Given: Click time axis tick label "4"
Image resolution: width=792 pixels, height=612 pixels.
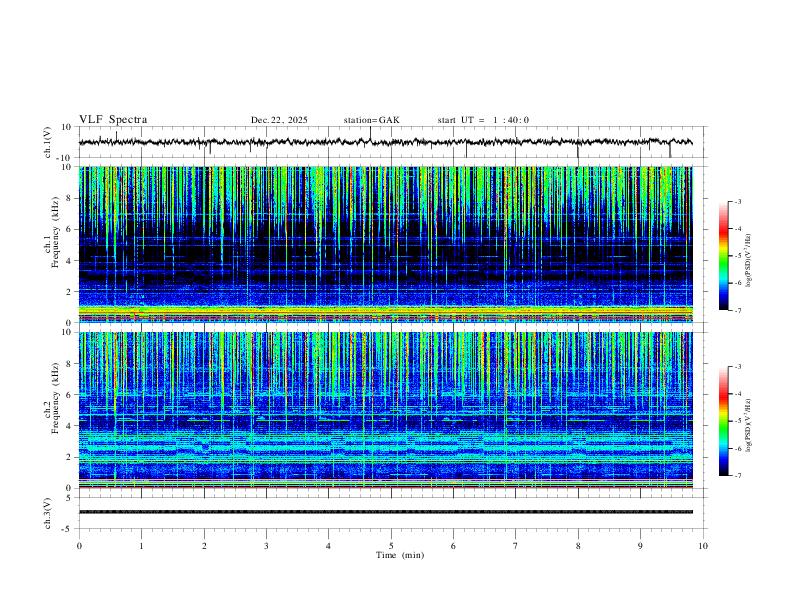Looking at the screenshot, I should coord(328,546).
